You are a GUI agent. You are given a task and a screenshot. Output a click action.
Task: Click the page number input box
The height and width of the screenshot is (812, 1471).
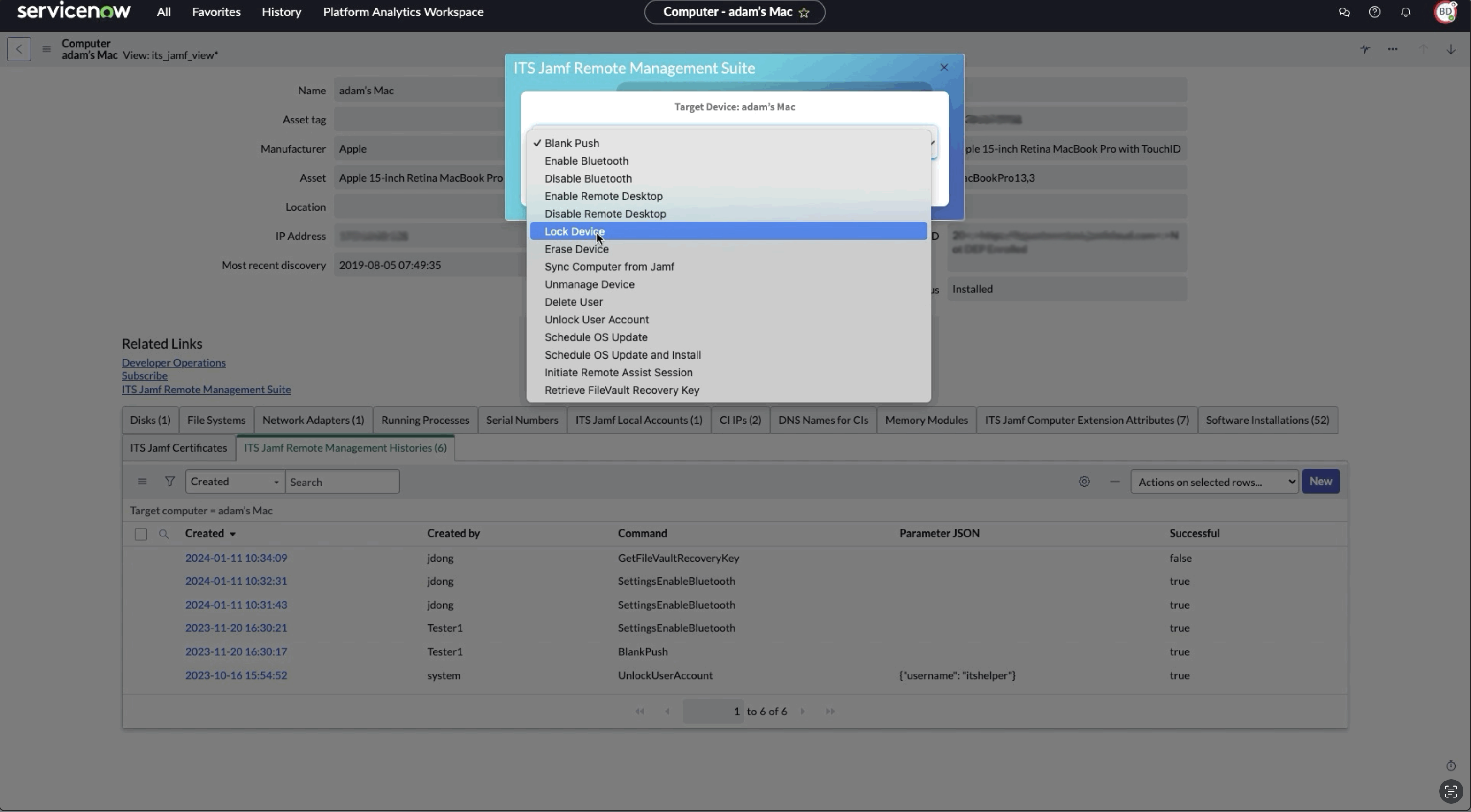pyautogui.click(x=713, y=712)
